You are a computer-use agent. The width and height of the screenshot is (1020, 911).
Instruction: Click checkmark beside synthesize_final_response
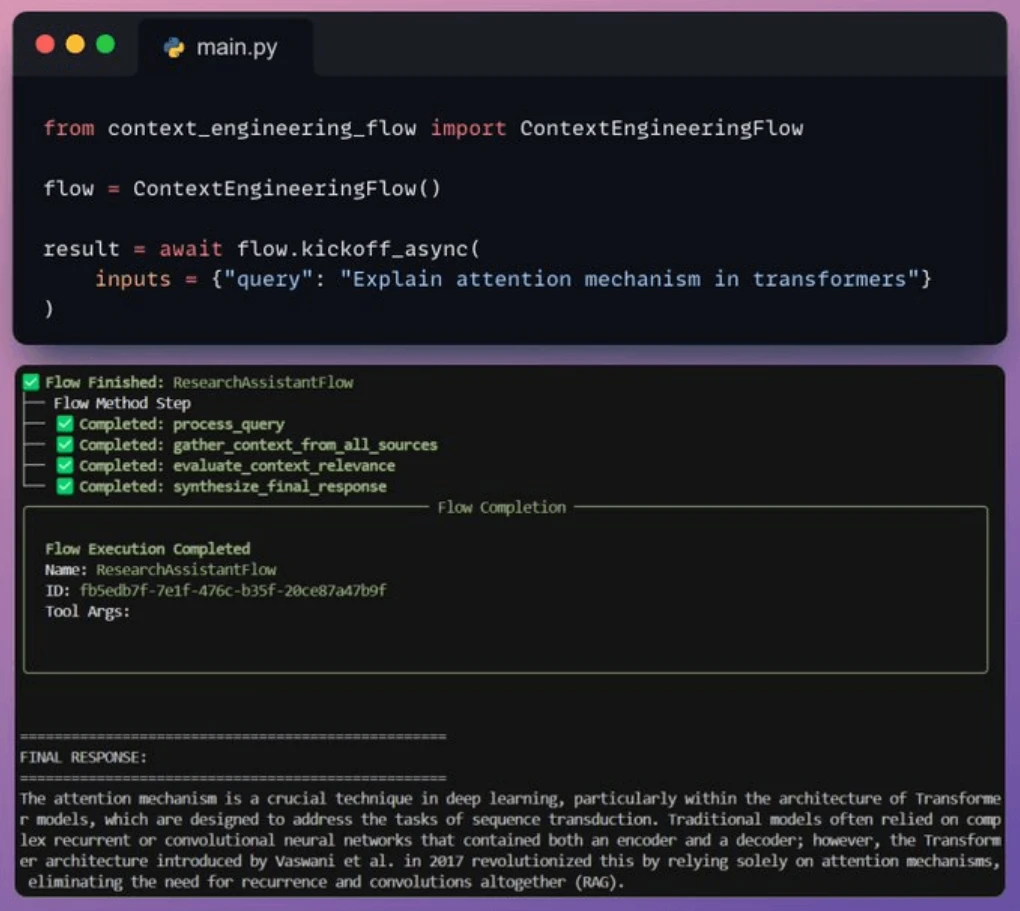coord(64,486)
